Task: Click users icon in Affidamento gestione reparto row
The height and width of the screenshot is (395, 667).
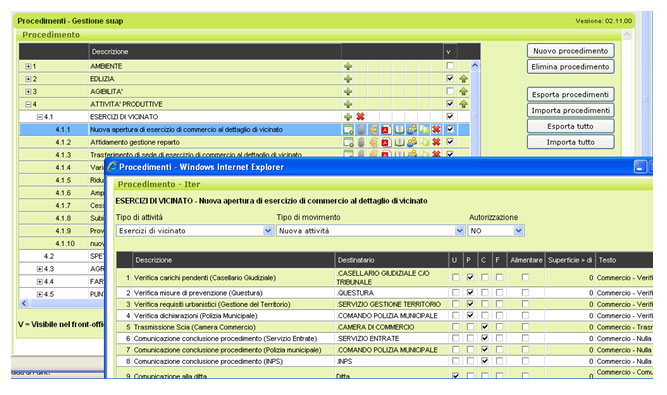Action: pos(411,142)
